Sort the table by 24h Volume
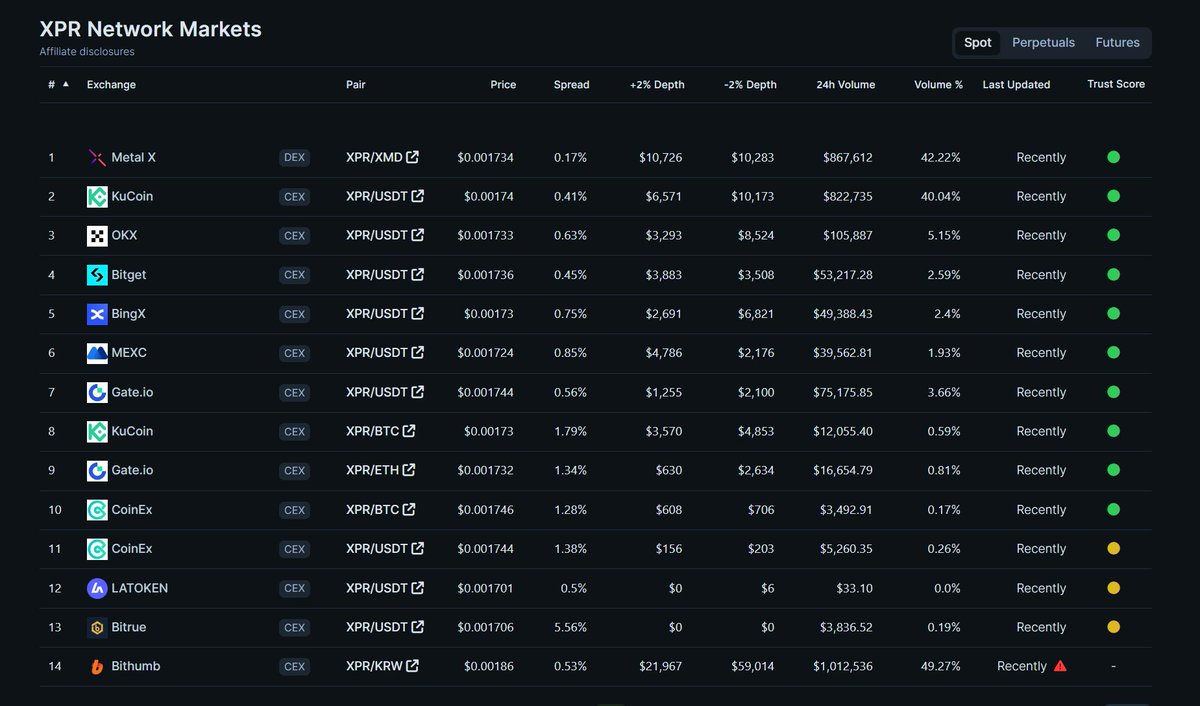Viewport: 1200px width, 706px height. tap(845, 84)
